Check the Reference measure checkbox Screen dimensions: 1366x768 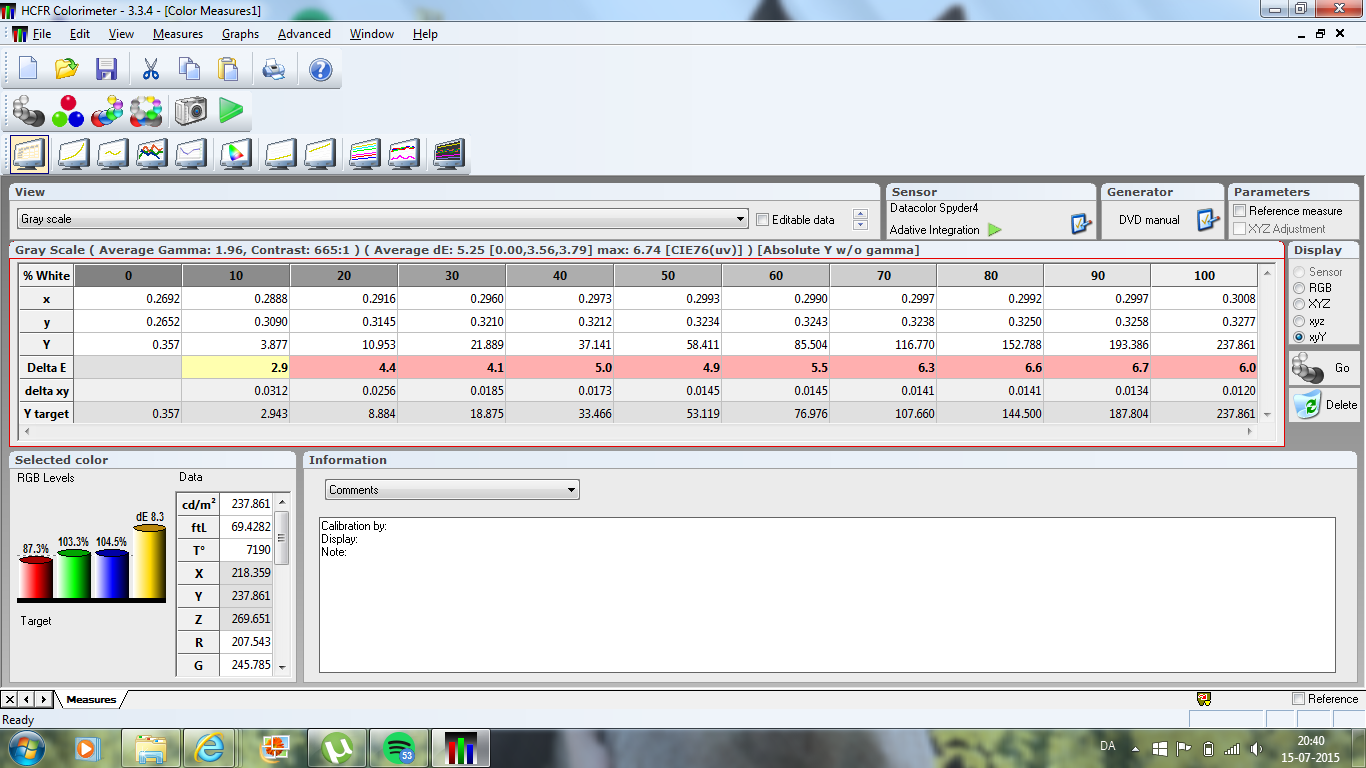1240,211
